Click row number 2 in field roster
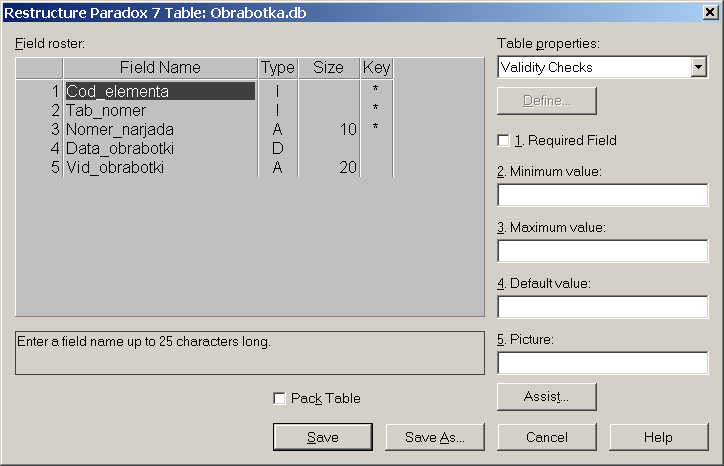 pyautogui.click(x=55, y=110)
